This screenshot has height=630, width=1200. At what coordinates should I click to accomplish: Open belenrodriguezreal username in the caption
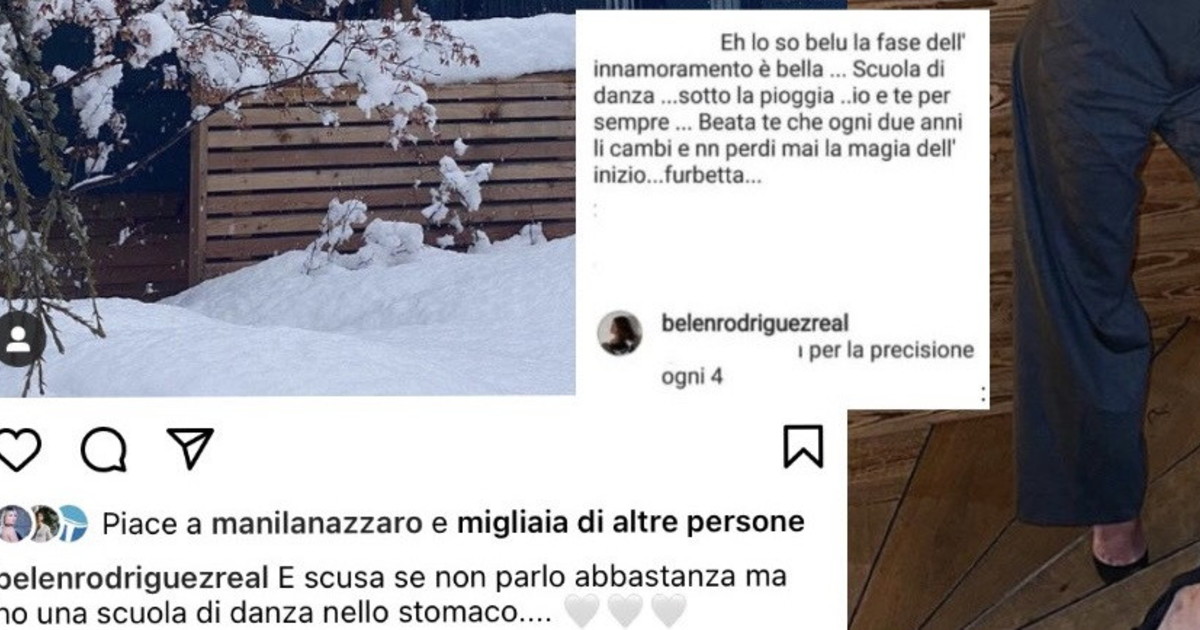[x=134, y=578]
